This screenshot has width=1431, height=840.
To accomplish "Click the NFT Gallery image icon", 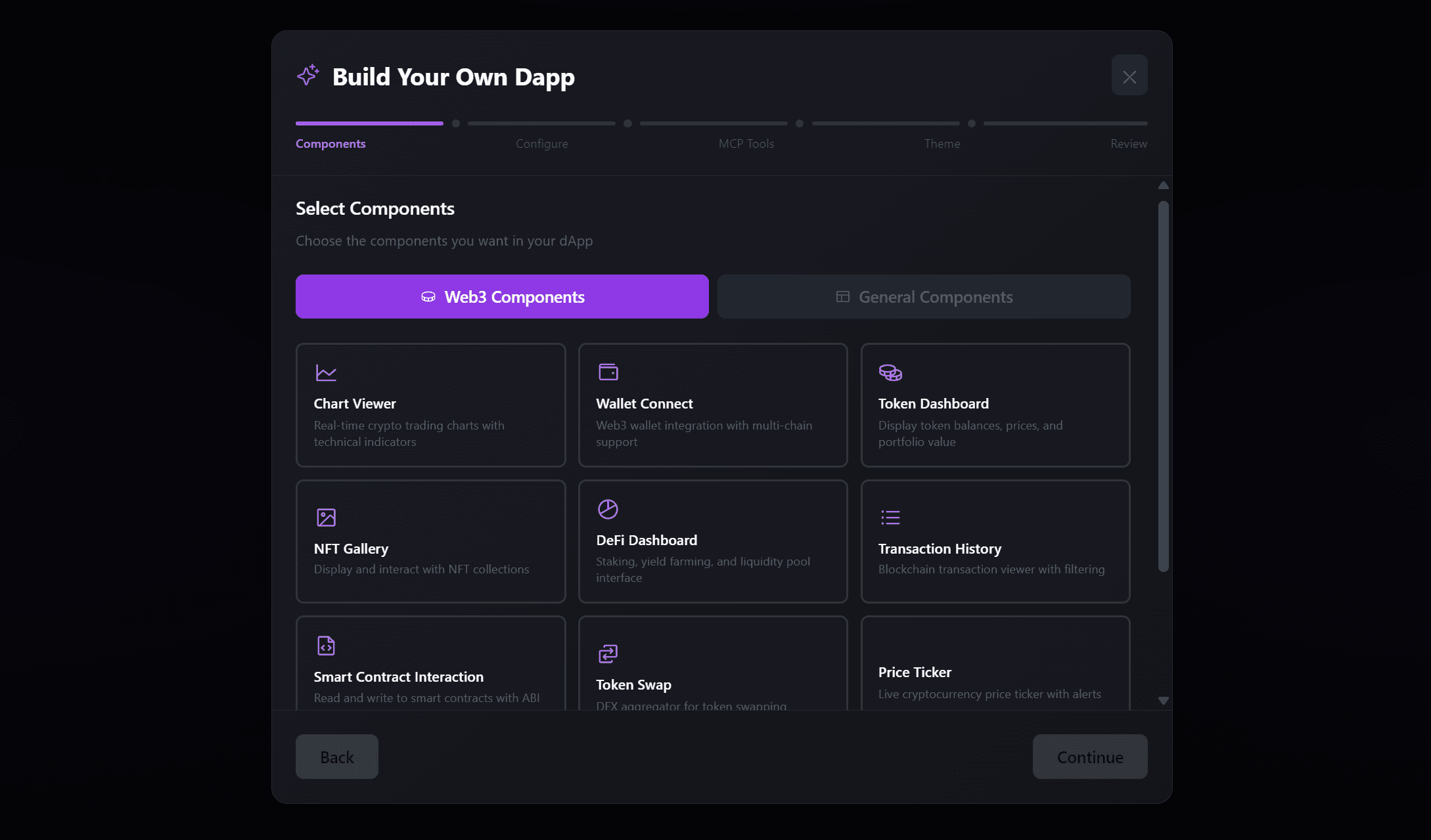I will coord(326,517).
